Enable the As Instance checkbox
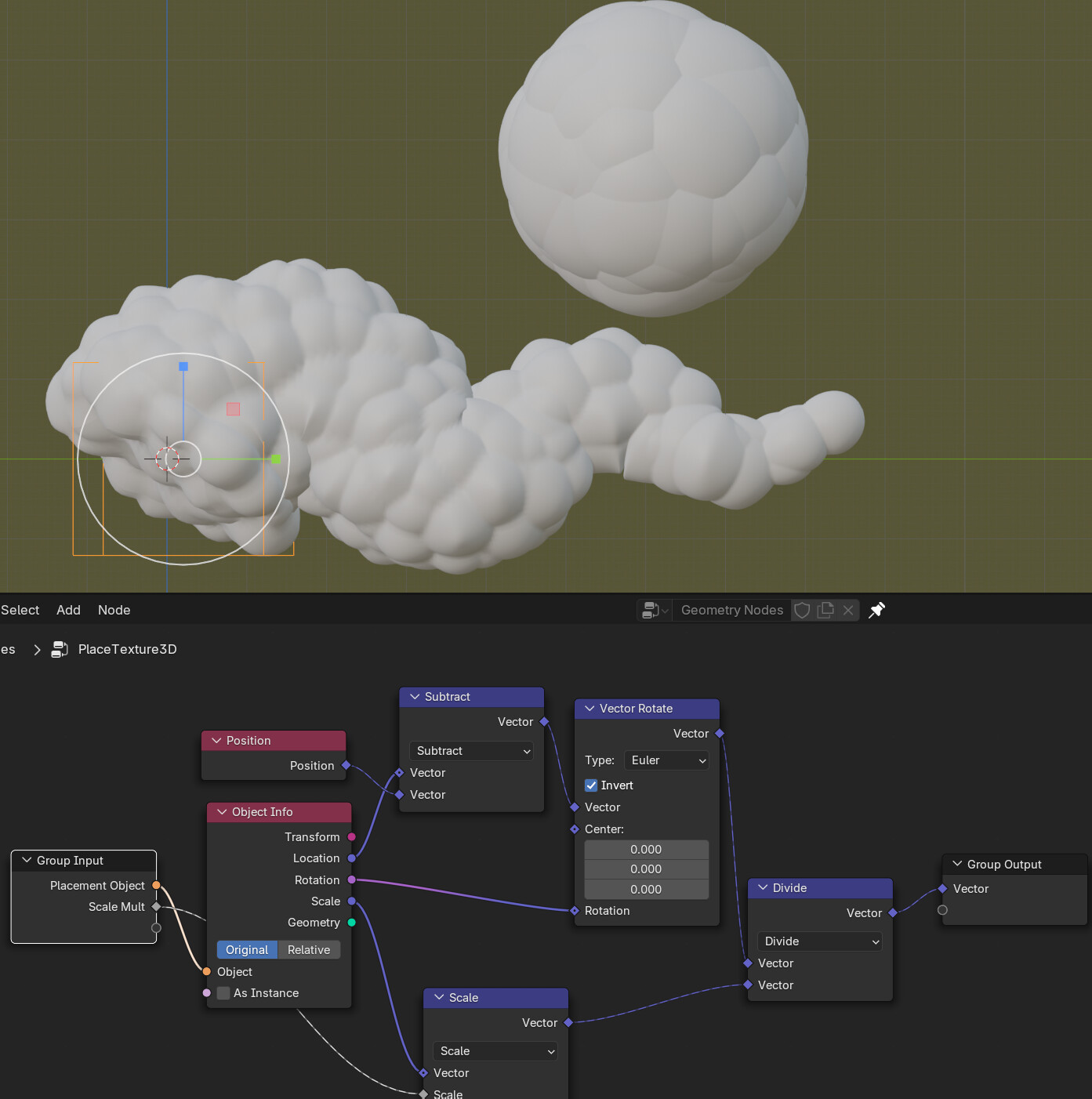Viewport: 1092px width, 1099px height. (223, 993)
